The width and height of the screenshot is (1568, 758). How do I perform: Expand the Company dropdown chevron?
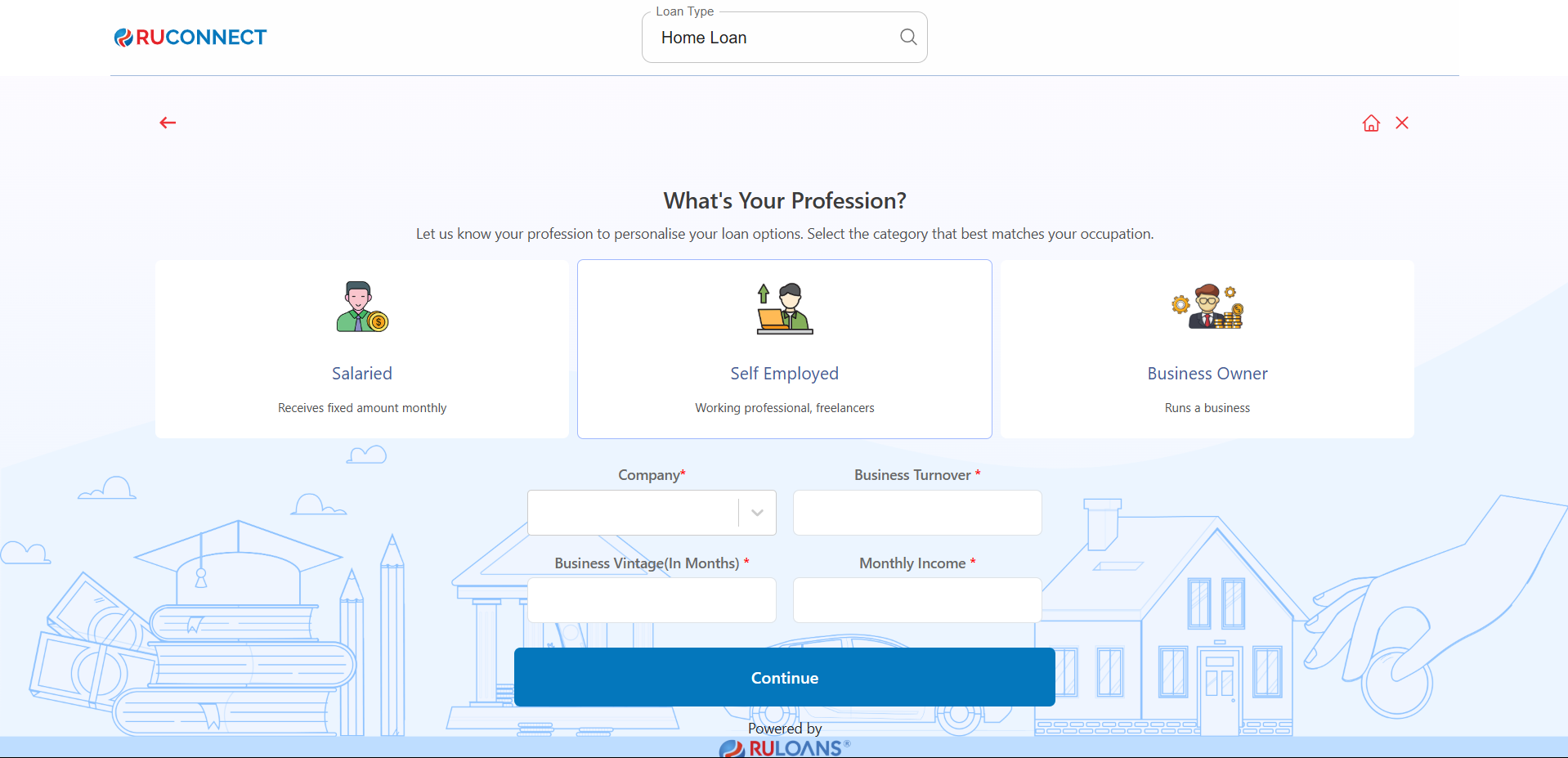[x=757, y=513]
